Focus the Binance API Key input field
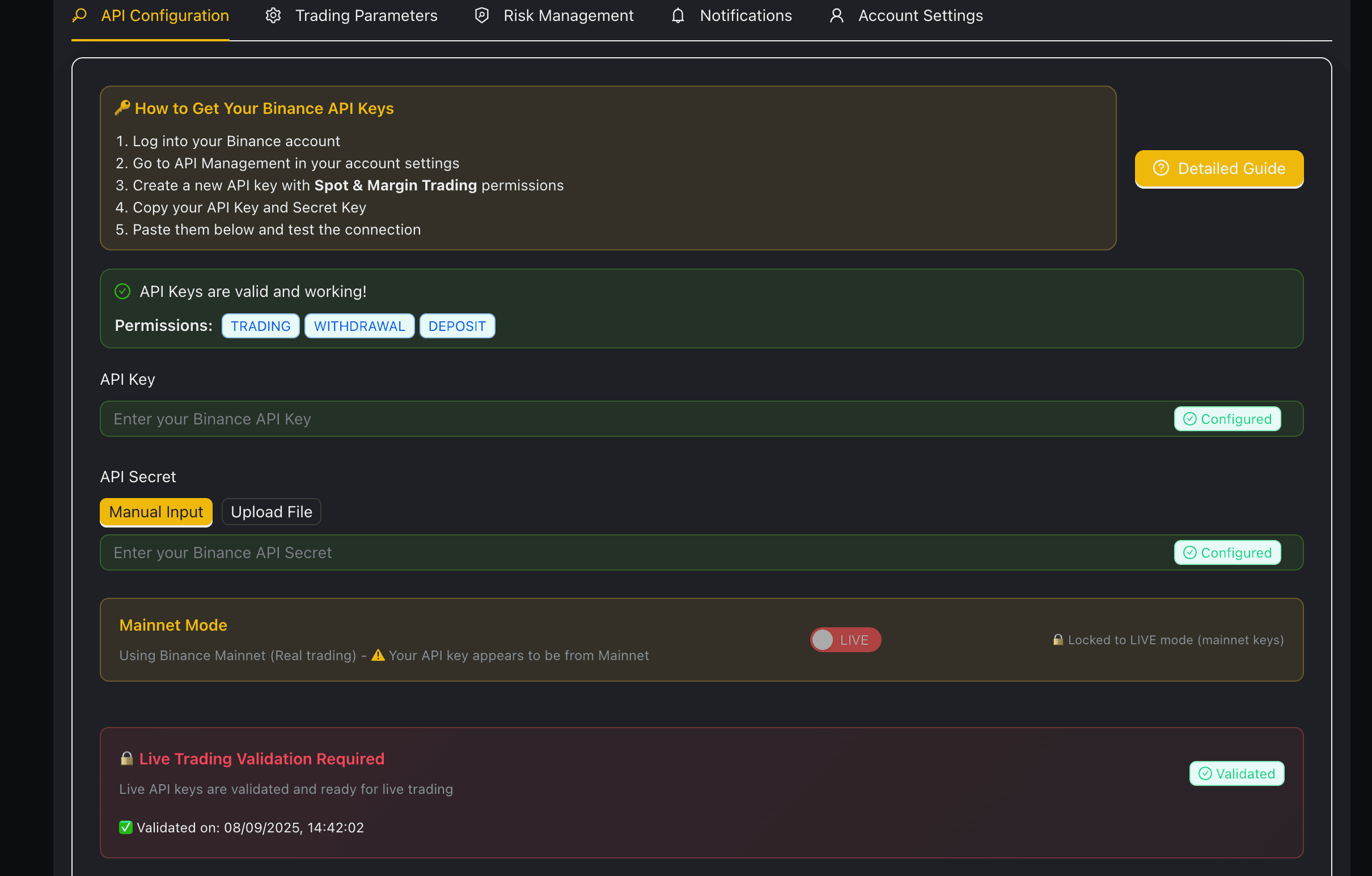The image size is (1372, 876). [701, 419]
